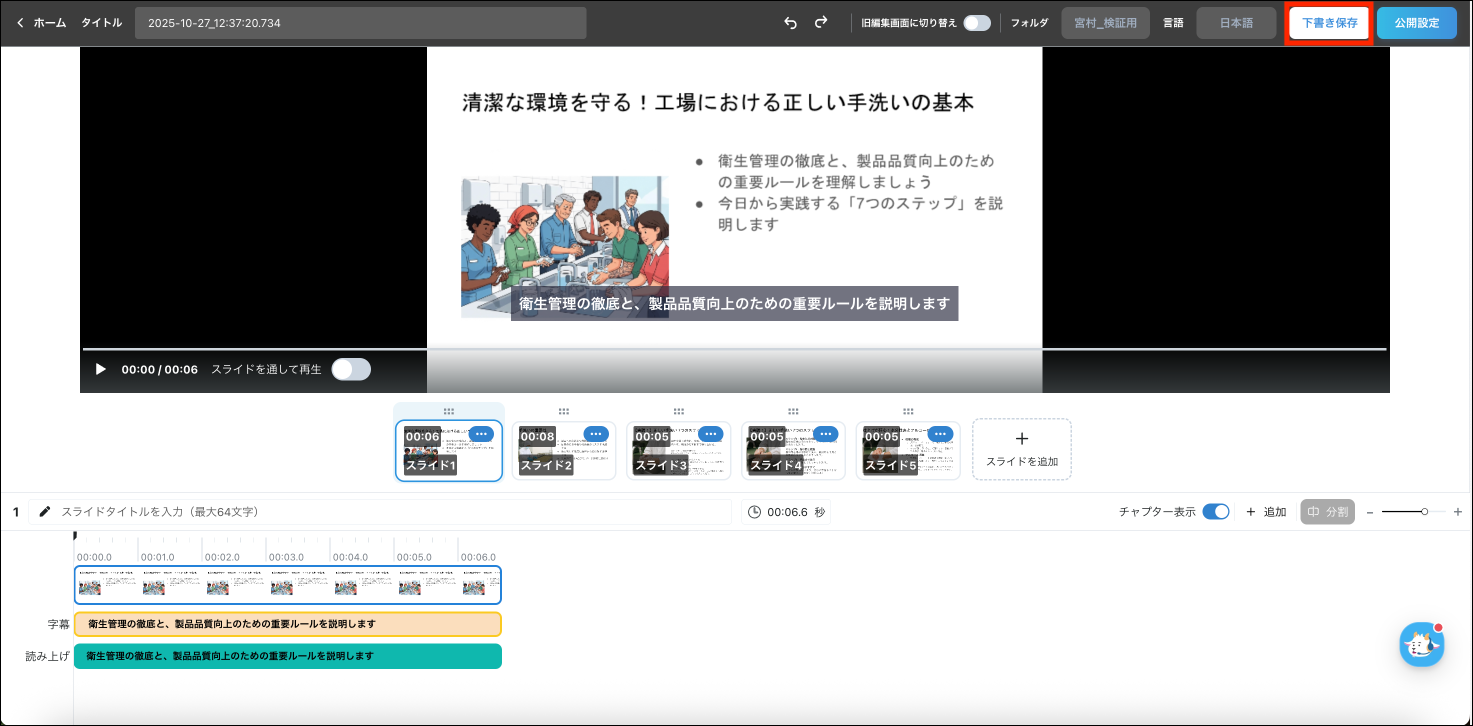Open 公開設定 publish settings
The width and height of the screenshot is (1473, 726).
[x=1416, y=23]
